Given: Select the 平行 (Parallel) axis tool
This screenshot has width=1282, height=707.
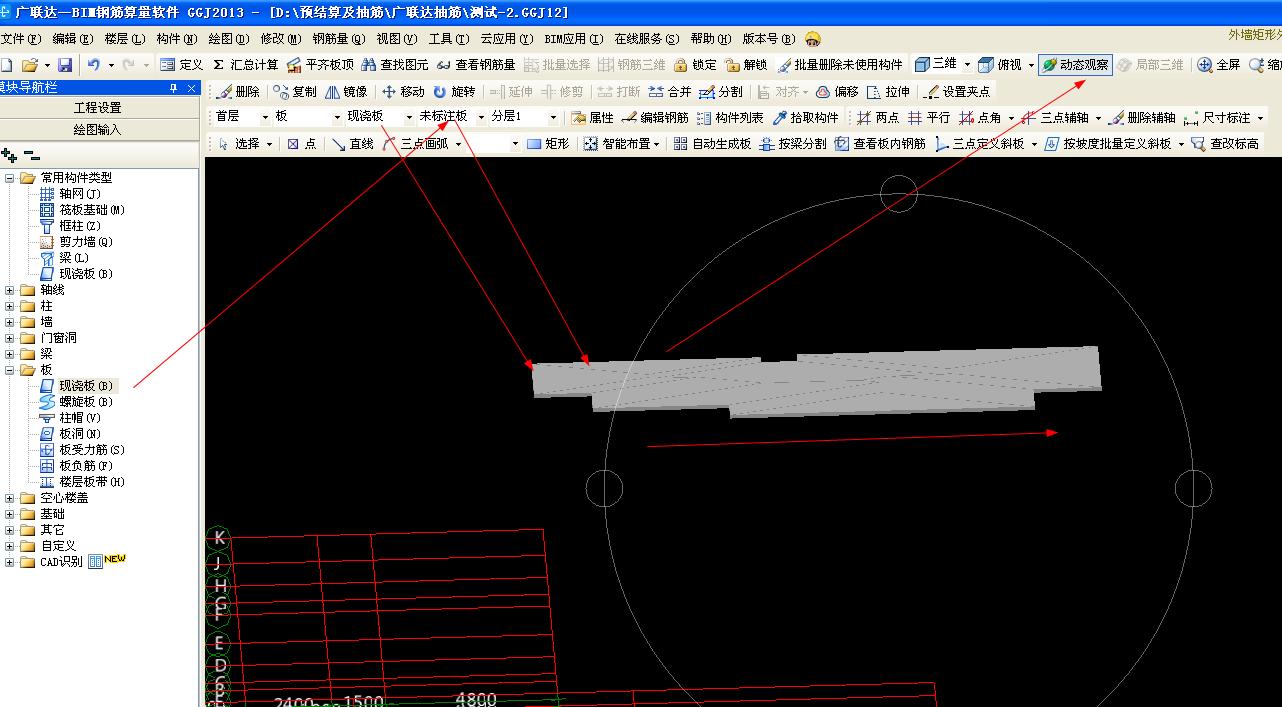Looking at the screenshot, I should pyautogui.click(x=929, y=117).
